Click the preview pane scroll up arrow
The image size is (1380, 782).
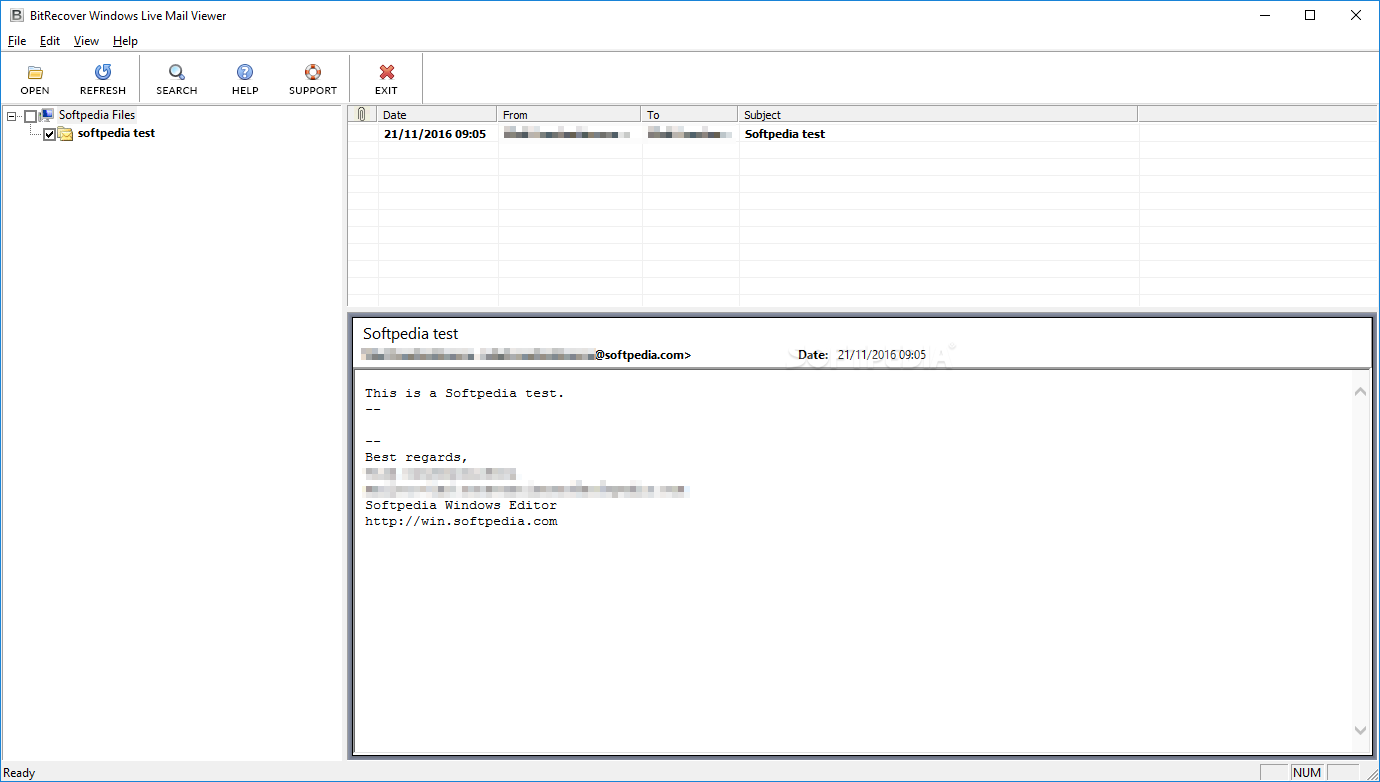tap(1360, 391)
